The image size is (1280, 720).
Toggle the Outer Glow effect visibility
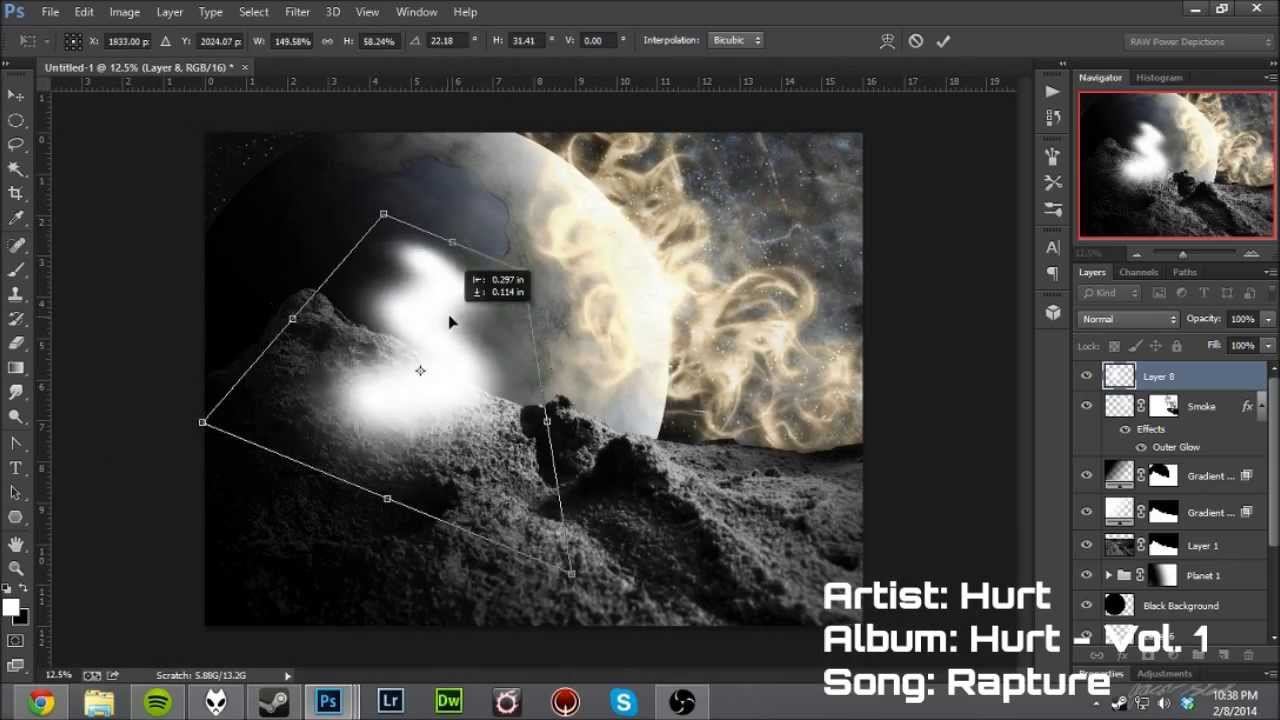click(1141, 447)
